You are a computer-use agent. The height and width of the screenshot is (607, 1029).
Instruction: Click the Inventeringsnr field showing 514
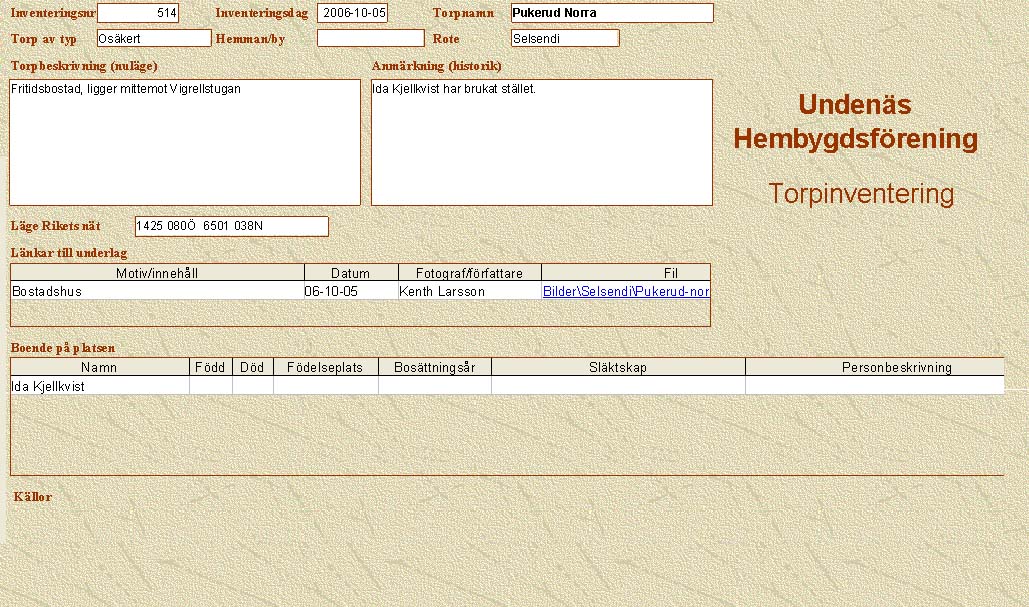pyautogui.click(x=138, y=13)
